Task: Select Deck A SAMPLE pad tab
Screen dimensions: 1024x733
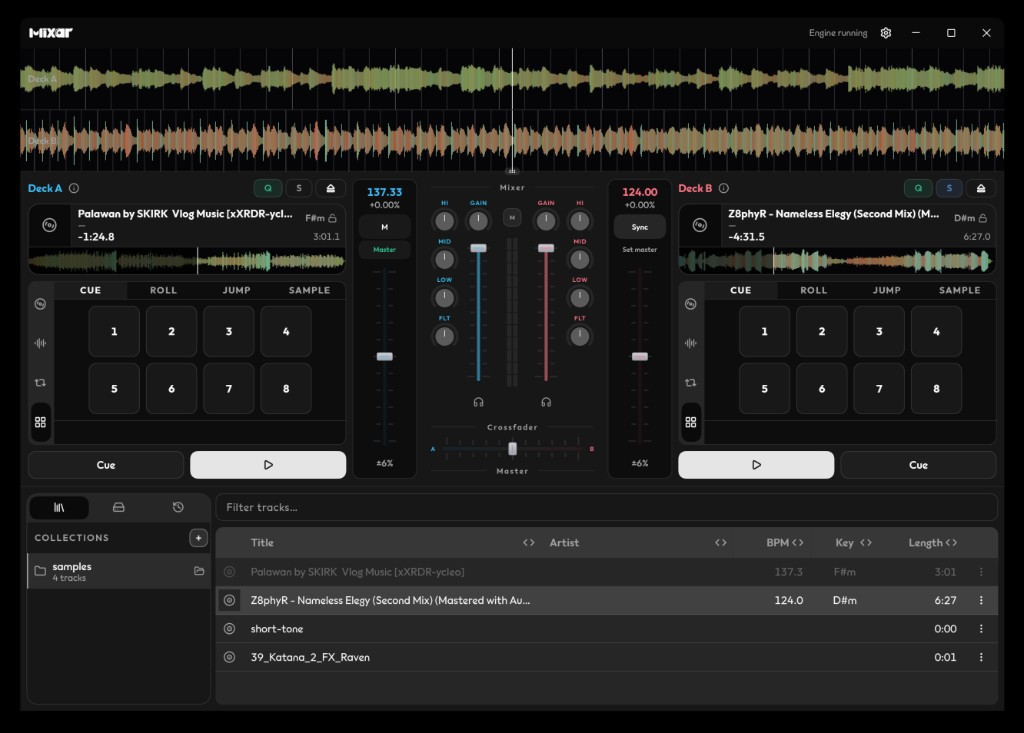Action: click(310, 290)
